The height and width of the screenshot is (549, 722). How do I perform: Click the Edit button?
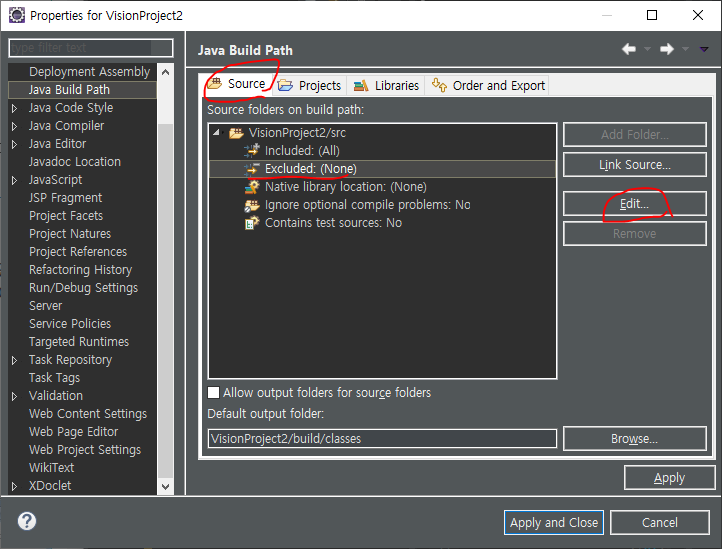(x=635, y=204)
